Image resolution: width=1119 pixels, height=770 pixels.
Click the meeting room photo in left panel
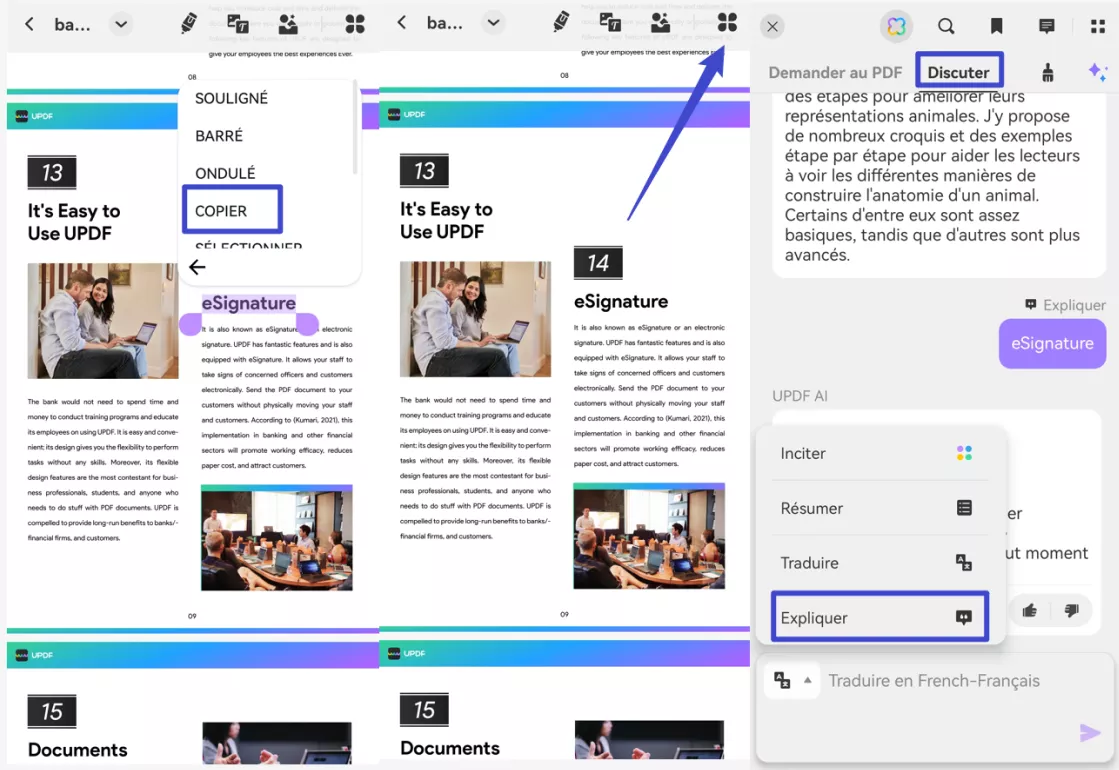coord(276,537)
